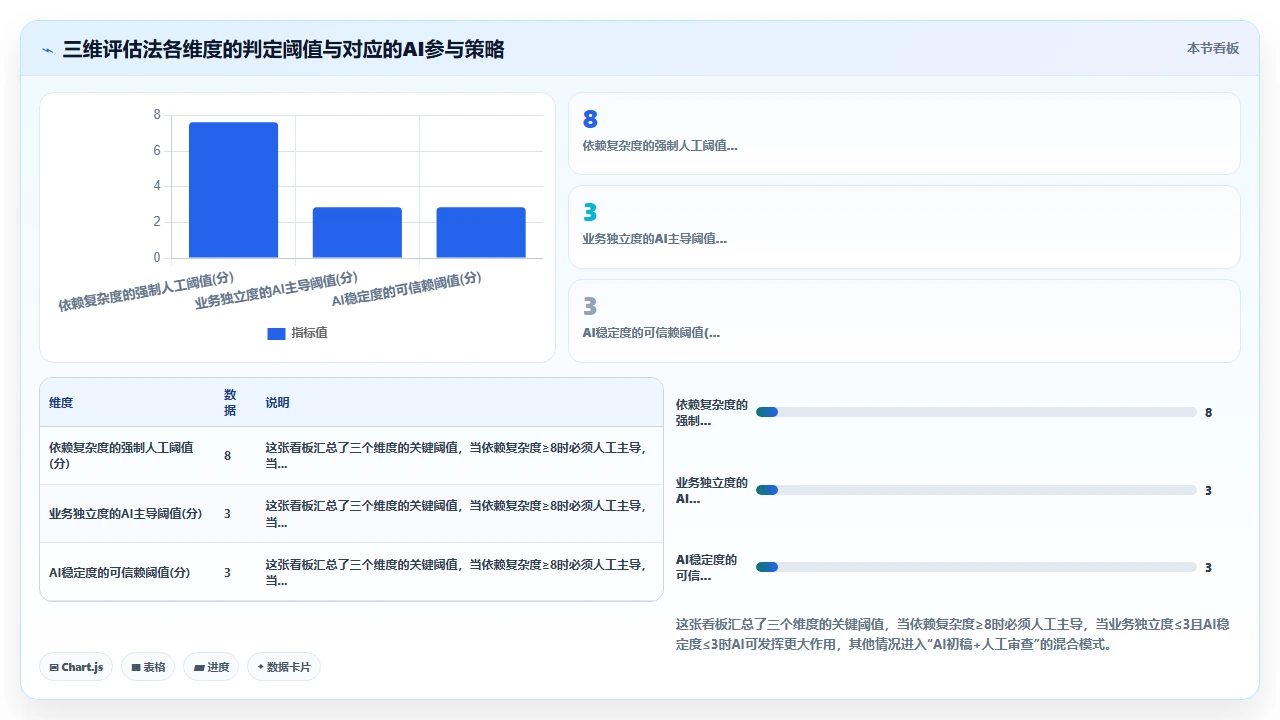Click the 业务独立度的AI progress bar
The height and width of the screenshot is (720, 1280).
pyautogui.click(x=976, y=490)
